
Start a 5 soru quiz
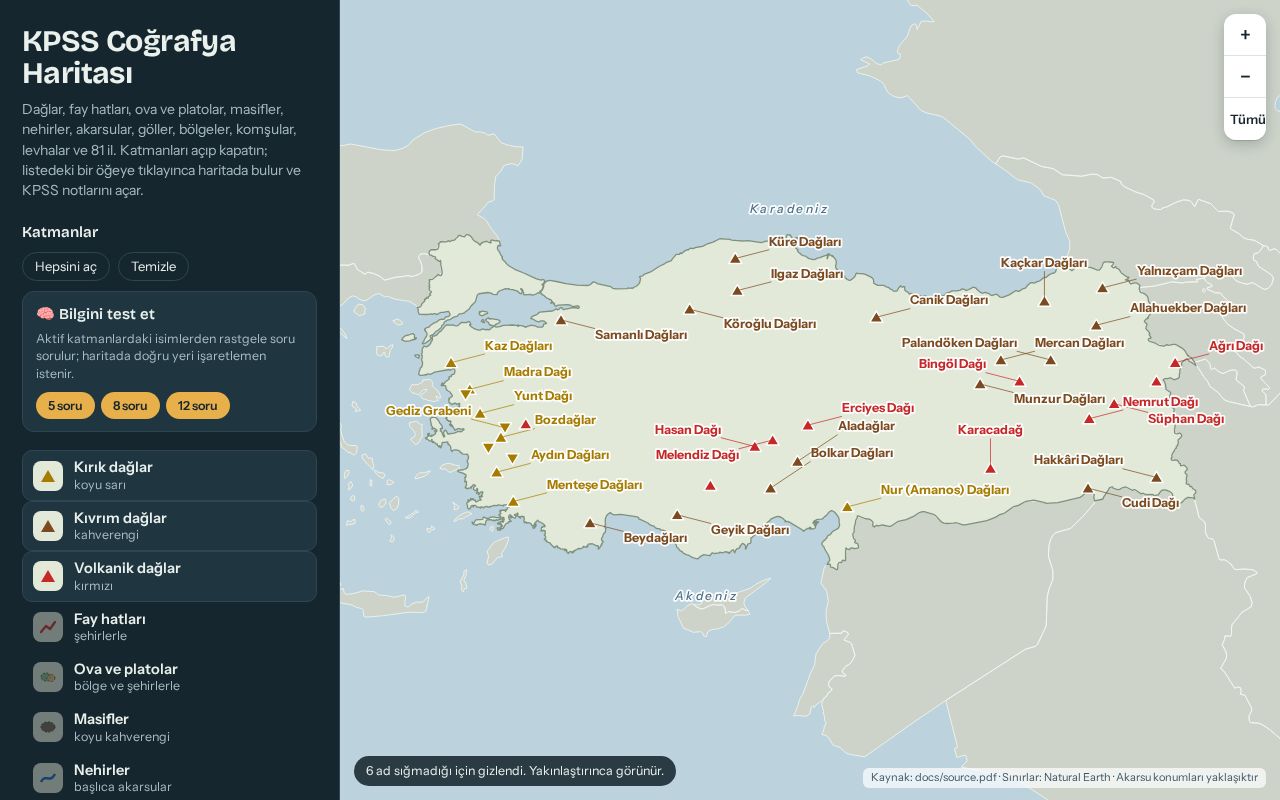(x=65, y=405)
